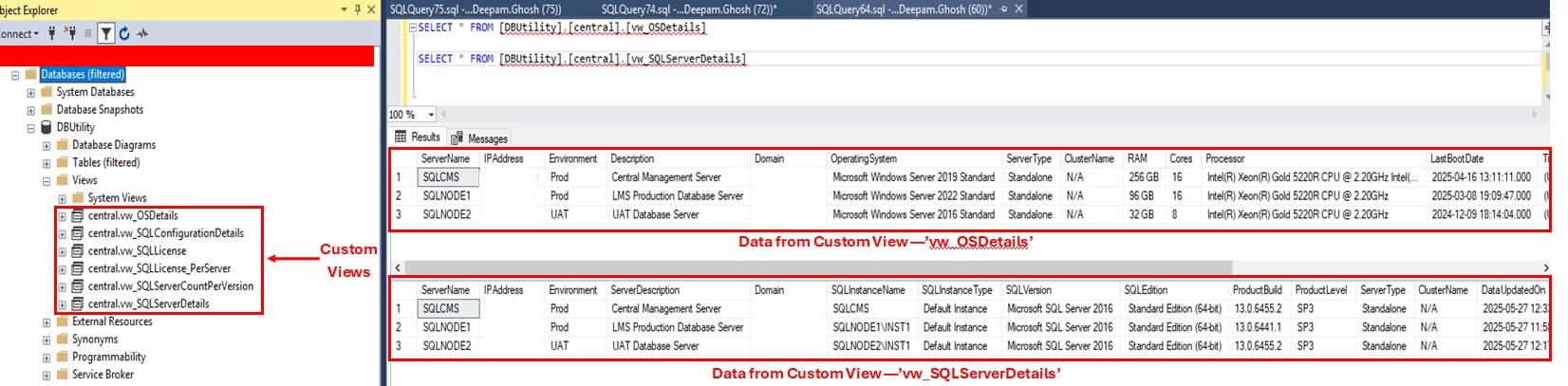The image size is (1568, 386).
Task: Select the Databases (filtered) tree item
Action: point(82,74)
